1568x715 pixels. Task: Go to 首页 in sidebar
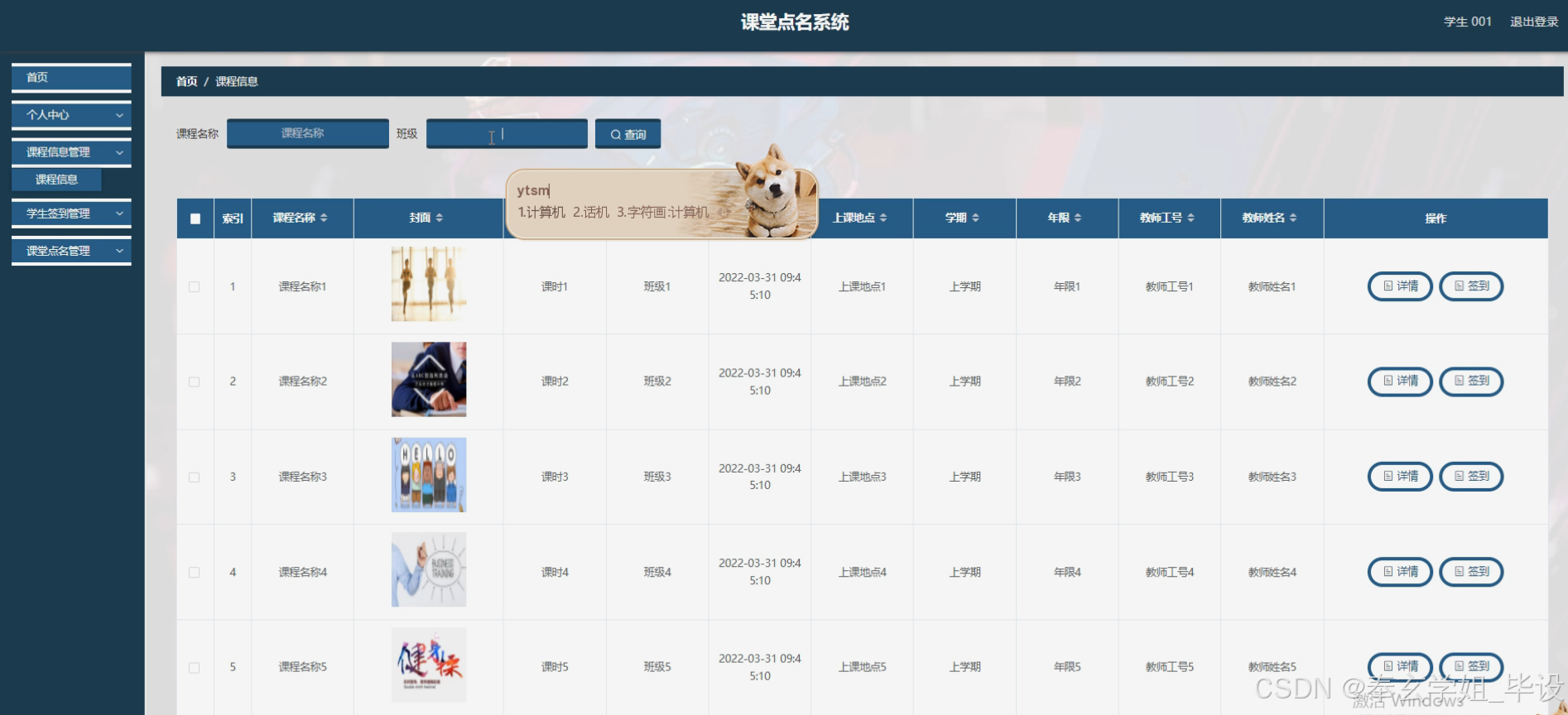click(71, 78)
